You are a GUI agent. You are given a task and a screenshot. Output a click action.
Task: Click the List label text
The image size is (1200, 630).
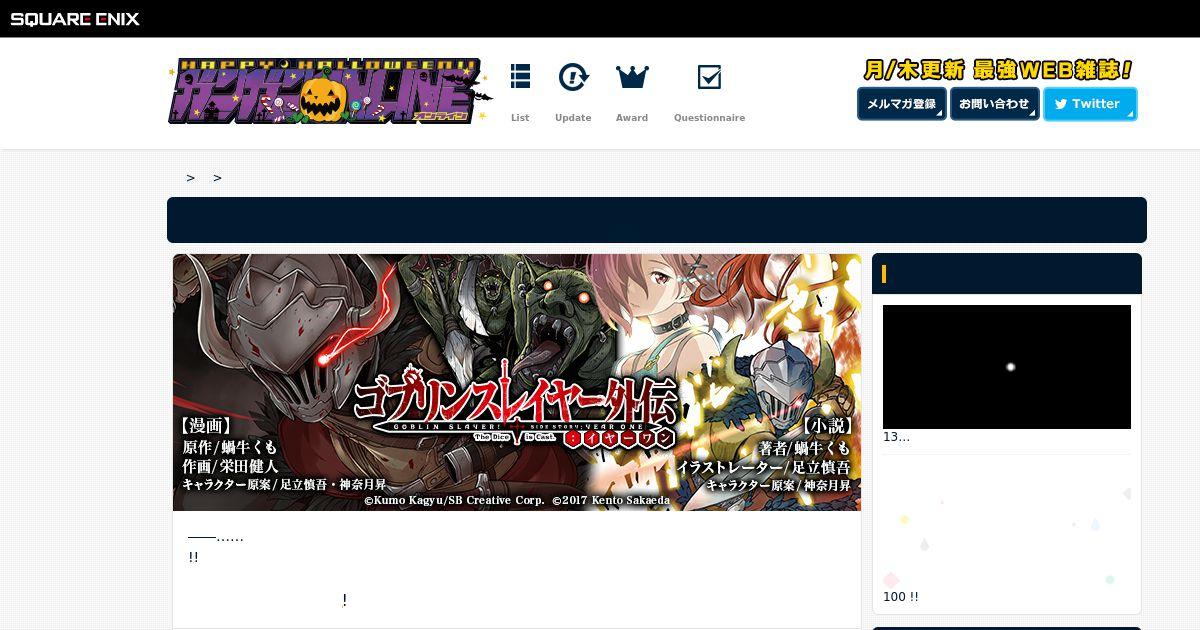520,118
